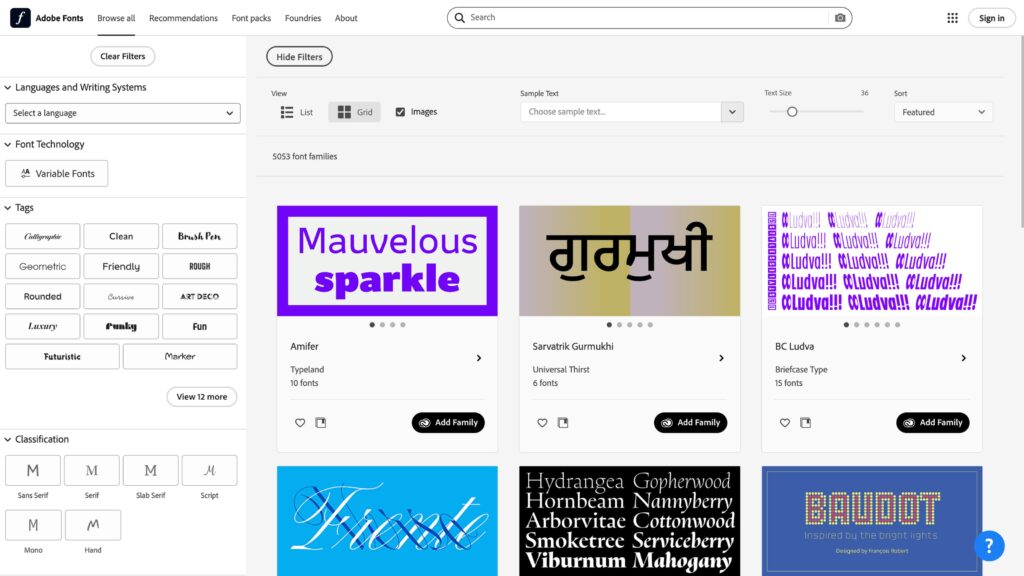Select the Mono classification icon

32,524
